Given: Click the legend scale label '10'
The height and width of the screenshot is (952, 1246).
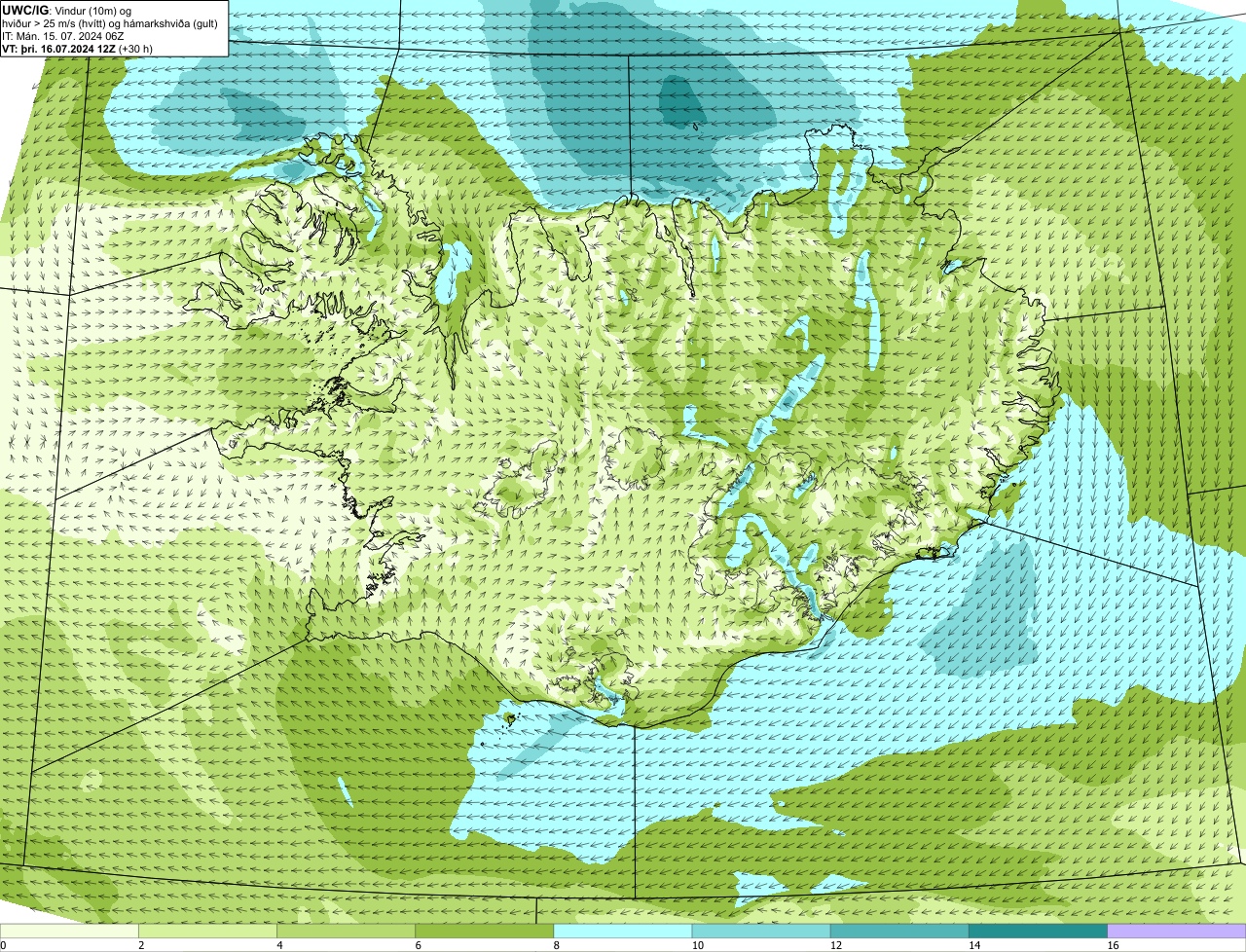Looking at the screenshot, I should [698, 945].
